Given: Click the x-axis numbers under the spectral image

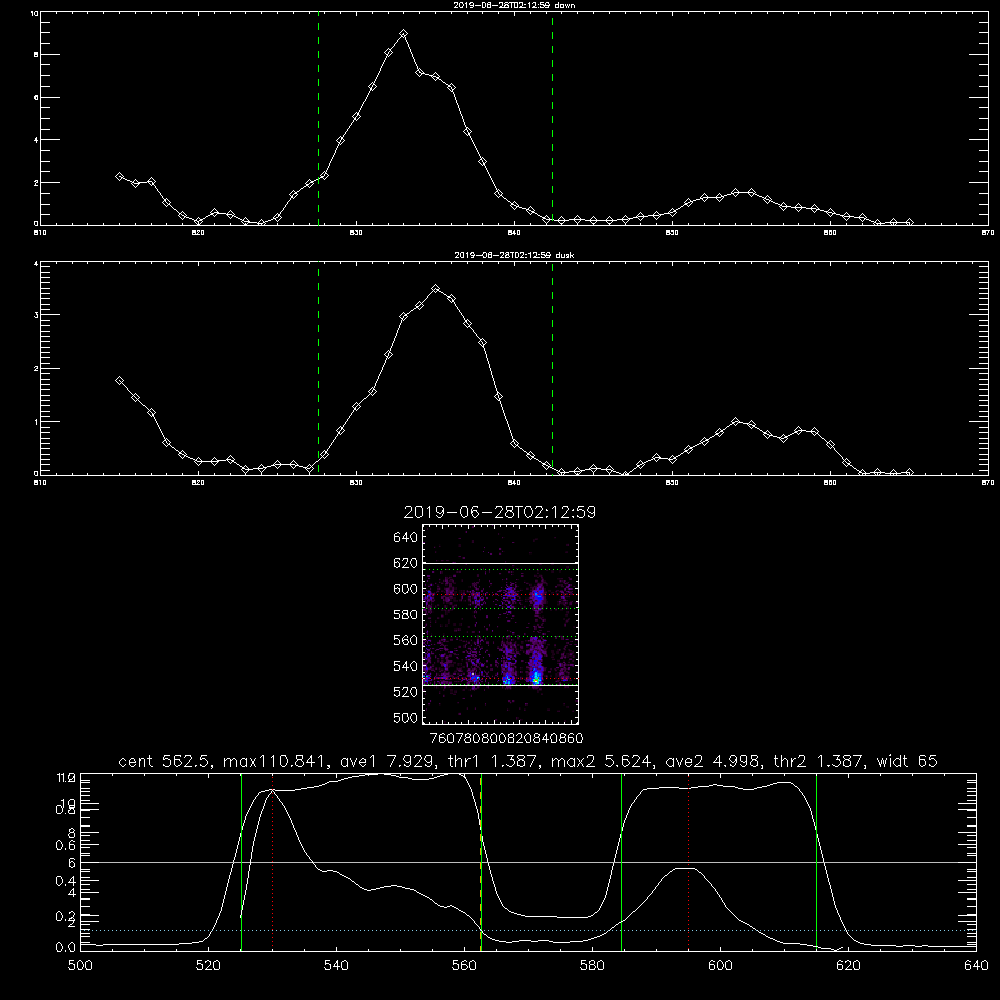Looking at the screenshot, I should 506,739.
